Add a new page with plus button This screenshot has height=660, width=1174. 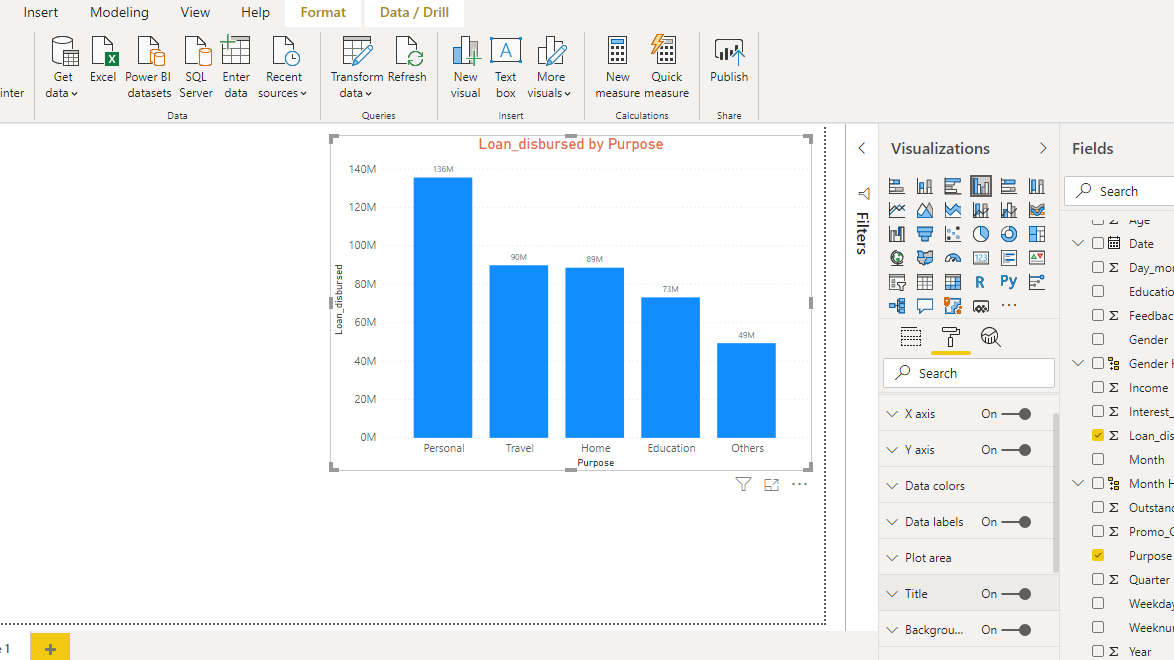coord(50,648)
